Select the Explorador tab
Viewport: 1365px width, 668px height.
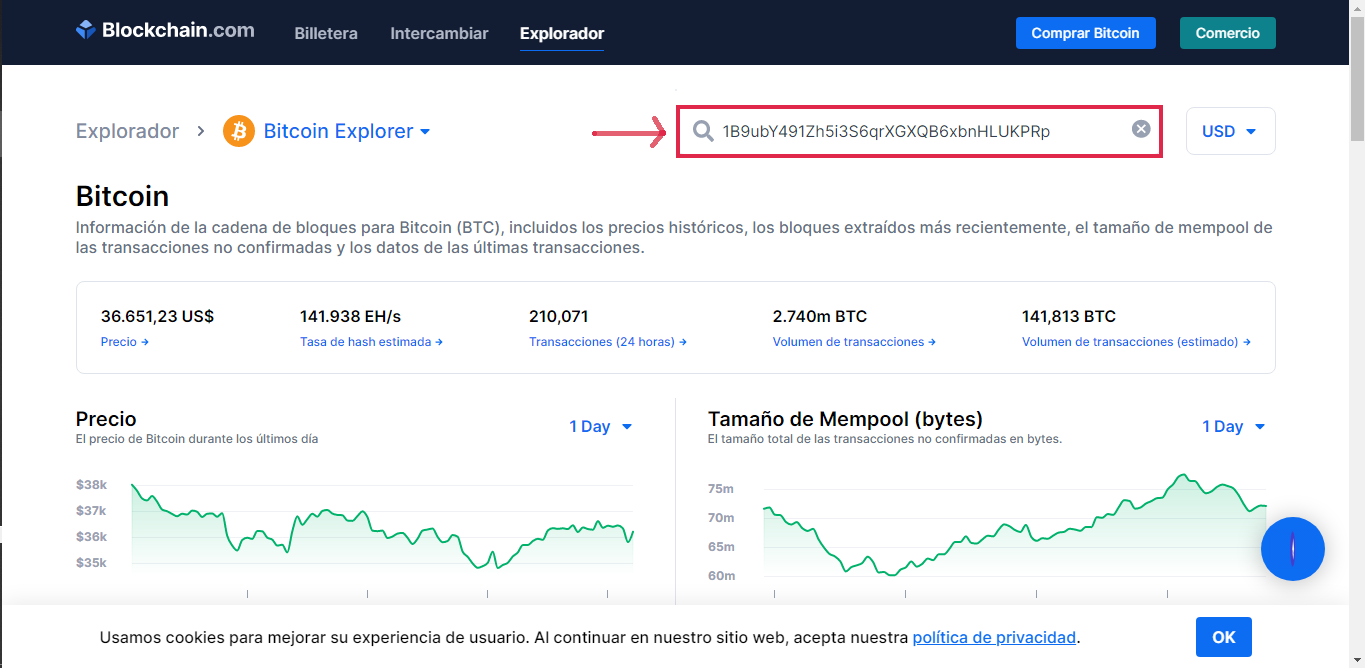[562, 33]
